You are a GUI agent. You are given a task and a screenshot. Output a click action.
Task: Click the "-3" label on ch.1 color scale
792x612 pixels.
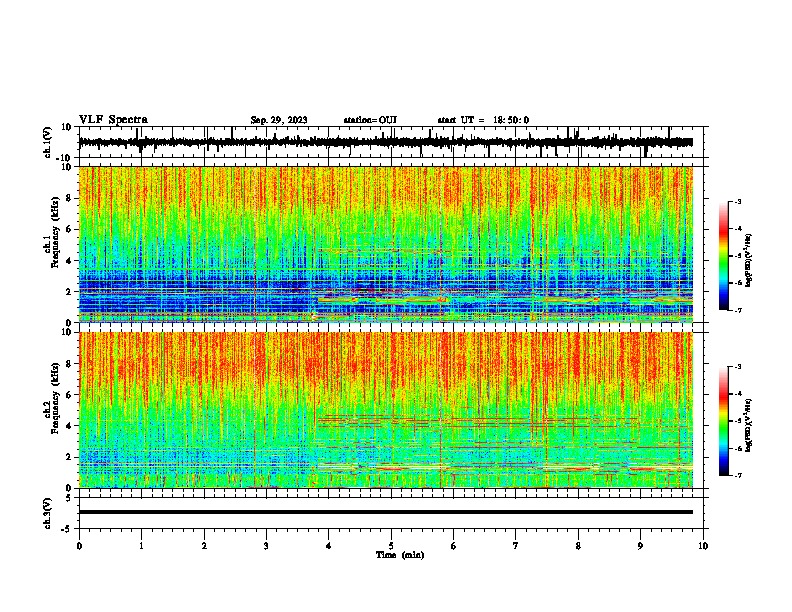pyautogui.click(x=738, y=201)
